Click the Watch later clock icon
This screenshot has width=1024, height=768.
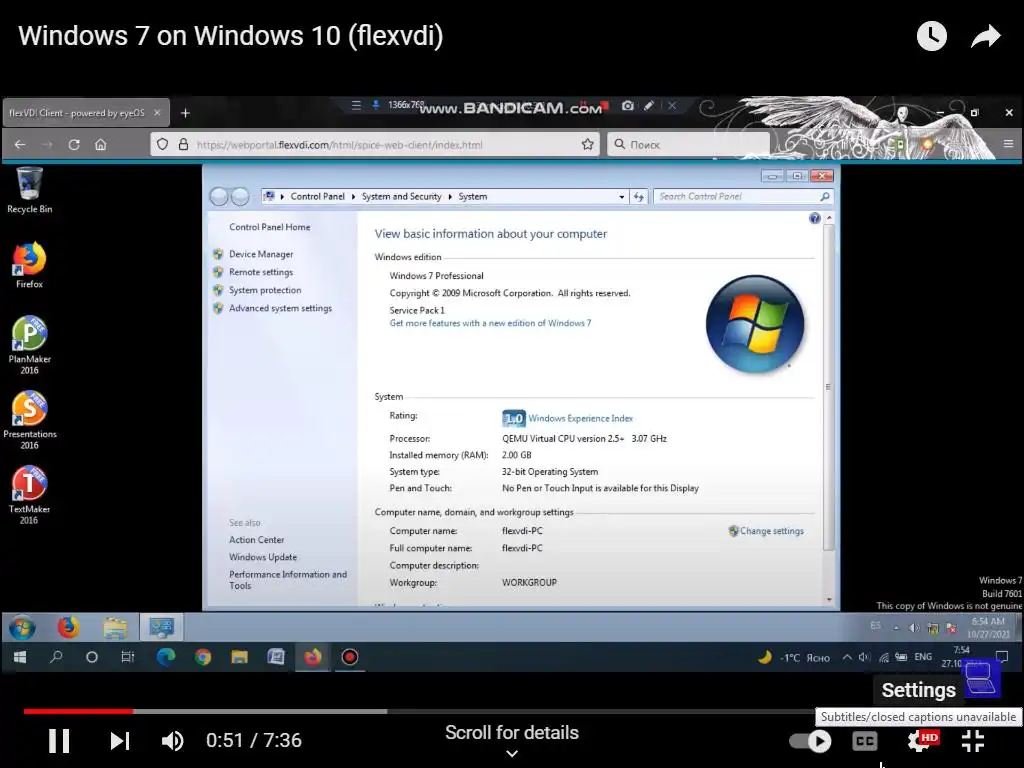[x=931, y=36]
